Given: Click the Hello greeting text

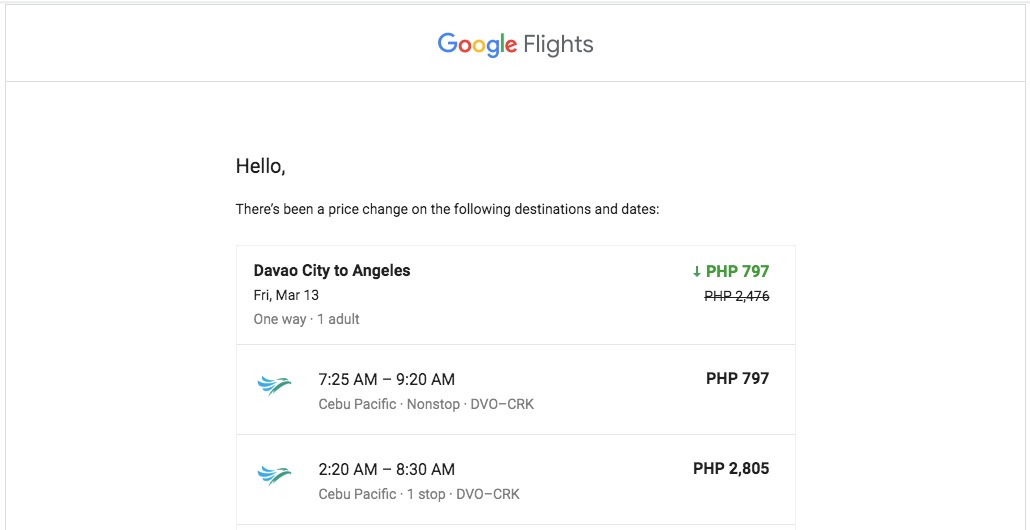Looking at the screenshot, I should [x=260, y=166].
